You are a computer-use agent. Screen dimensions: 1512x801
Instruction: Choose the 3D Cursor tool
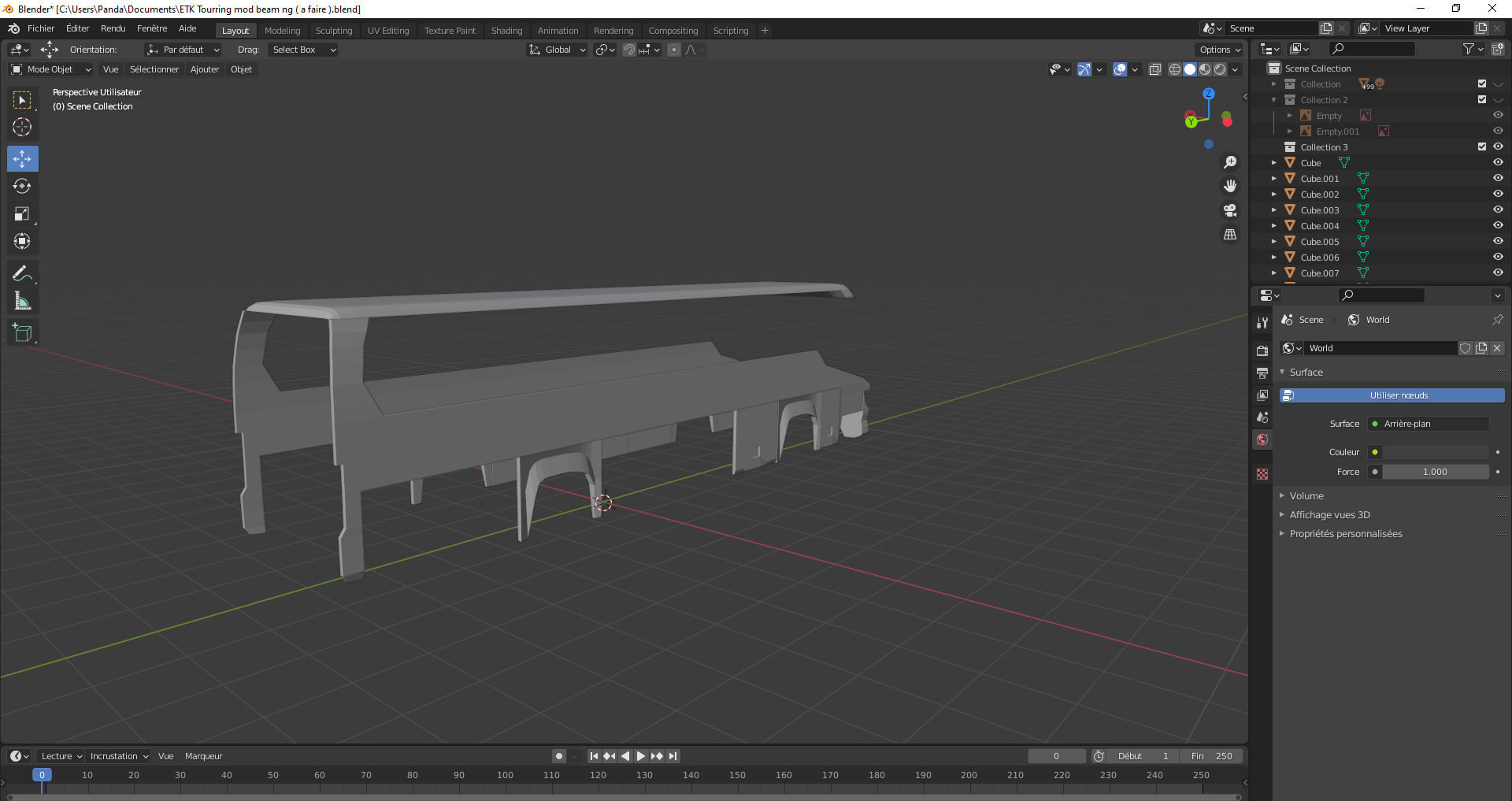tap(22, 127)
